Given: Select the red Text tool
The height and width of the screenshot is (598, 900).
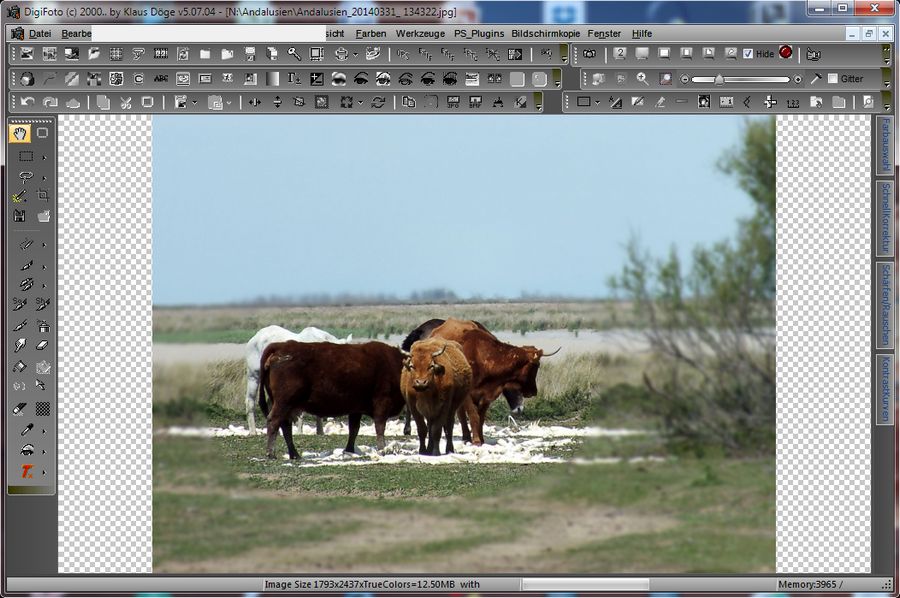Looking at the screenshot, I should coord(28,471).
